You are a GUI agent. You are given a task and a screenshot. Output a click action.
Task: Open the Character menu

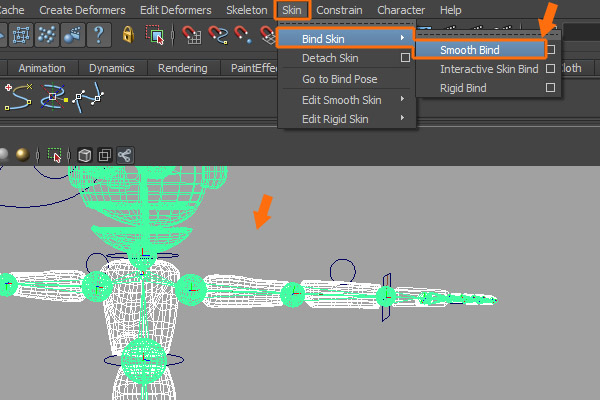point(401,10)
